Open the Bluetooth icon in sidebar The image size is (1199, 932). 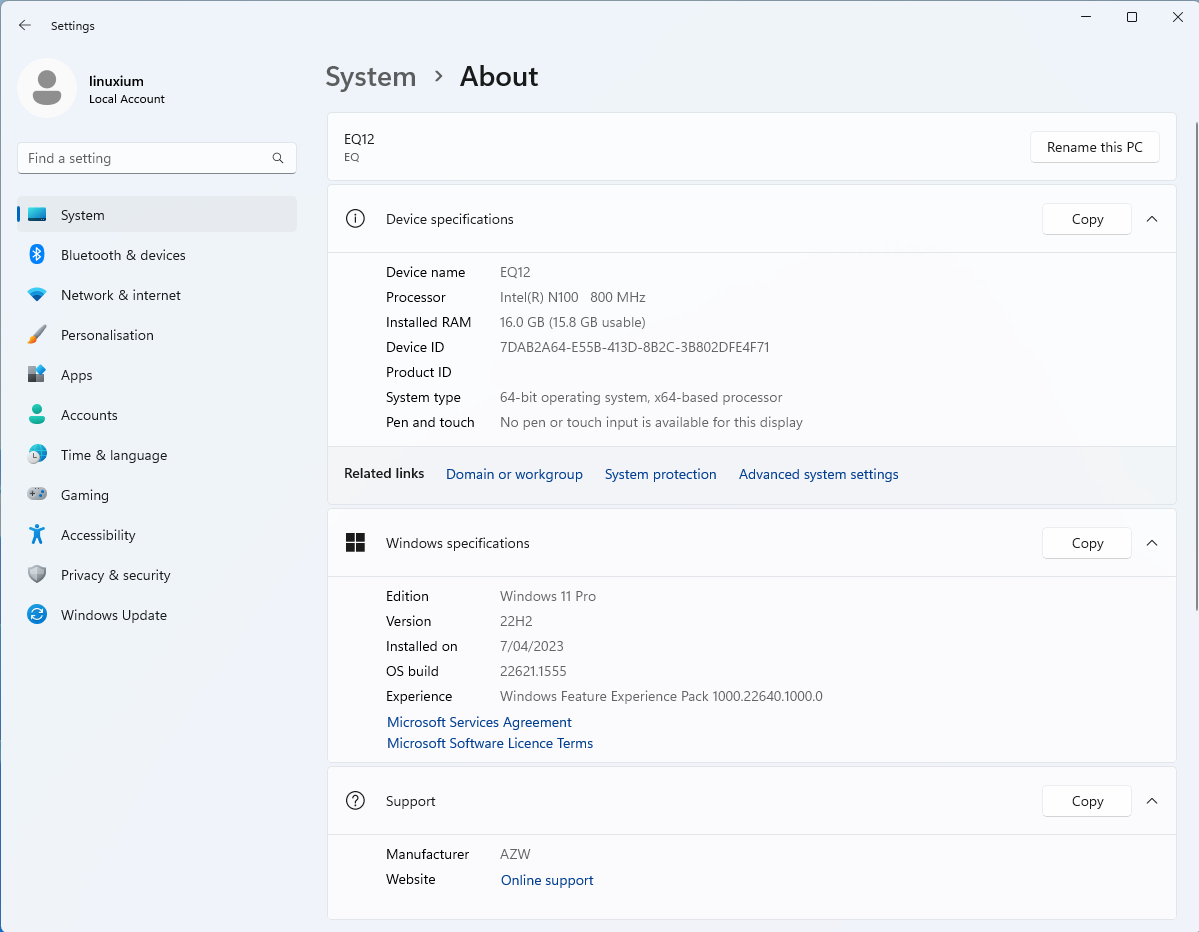[37, 255]
